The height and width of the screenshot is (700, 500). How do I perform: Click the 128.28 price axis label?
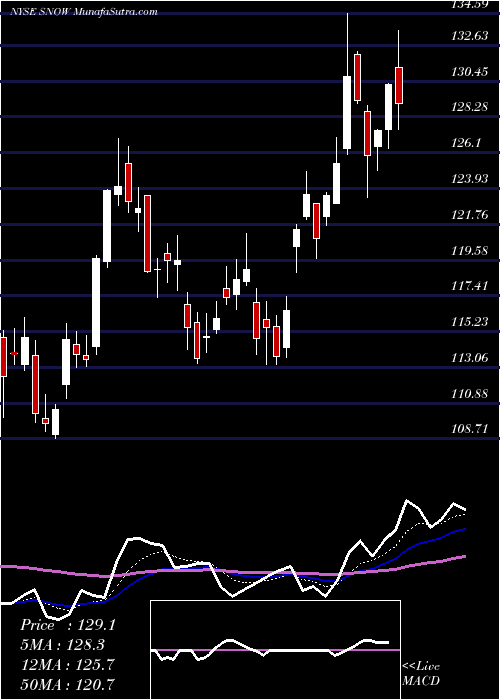point(469,107)
